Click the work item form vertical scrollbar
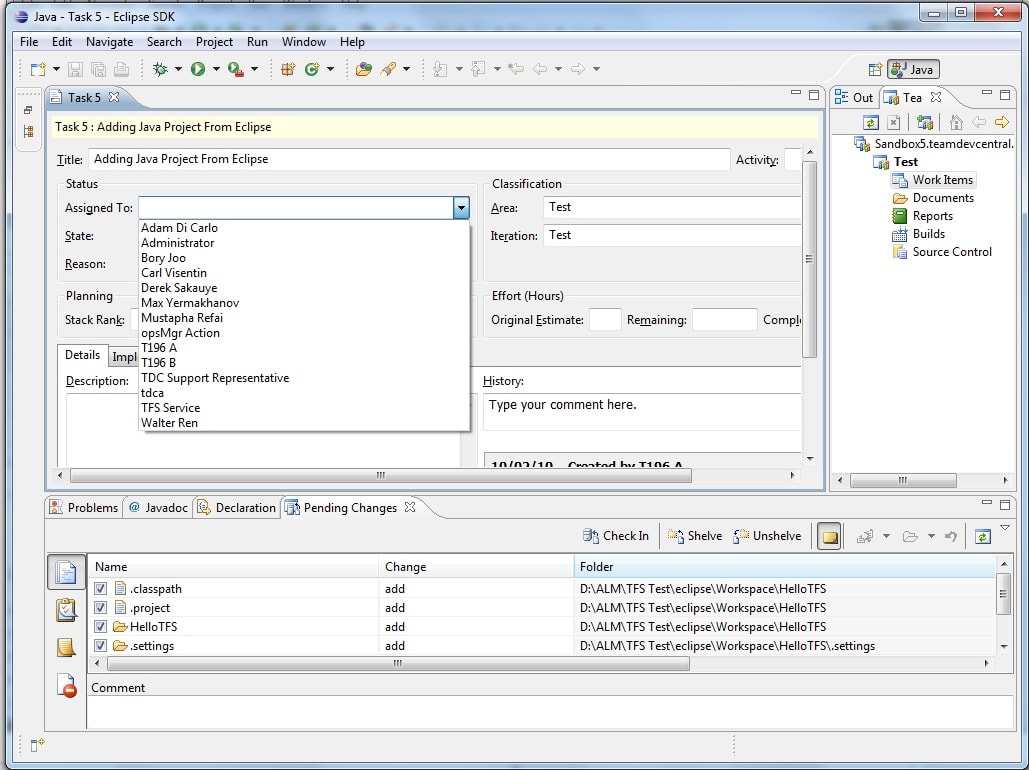 click(810, 259)
